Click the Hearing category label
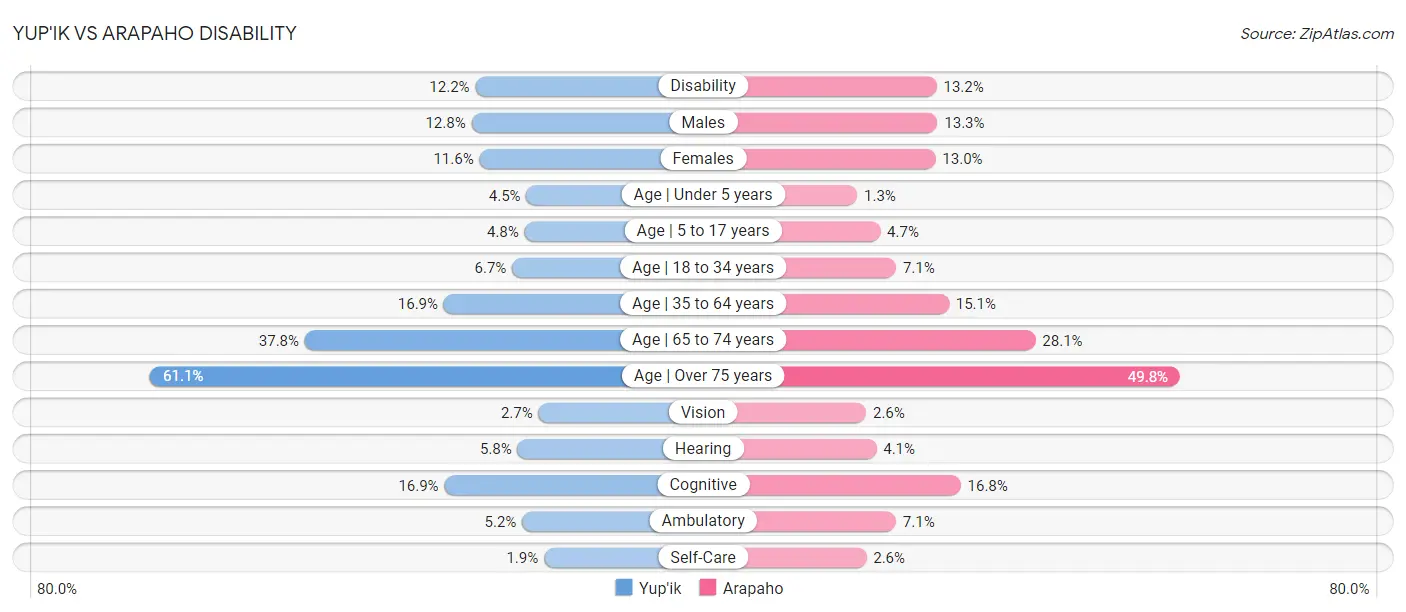This screenshot has height=612, width=1406. 703,448
